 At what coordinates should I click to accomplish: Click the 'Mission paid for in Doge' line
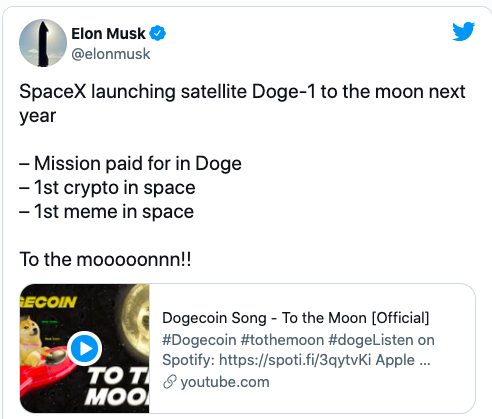pos(130,164)
